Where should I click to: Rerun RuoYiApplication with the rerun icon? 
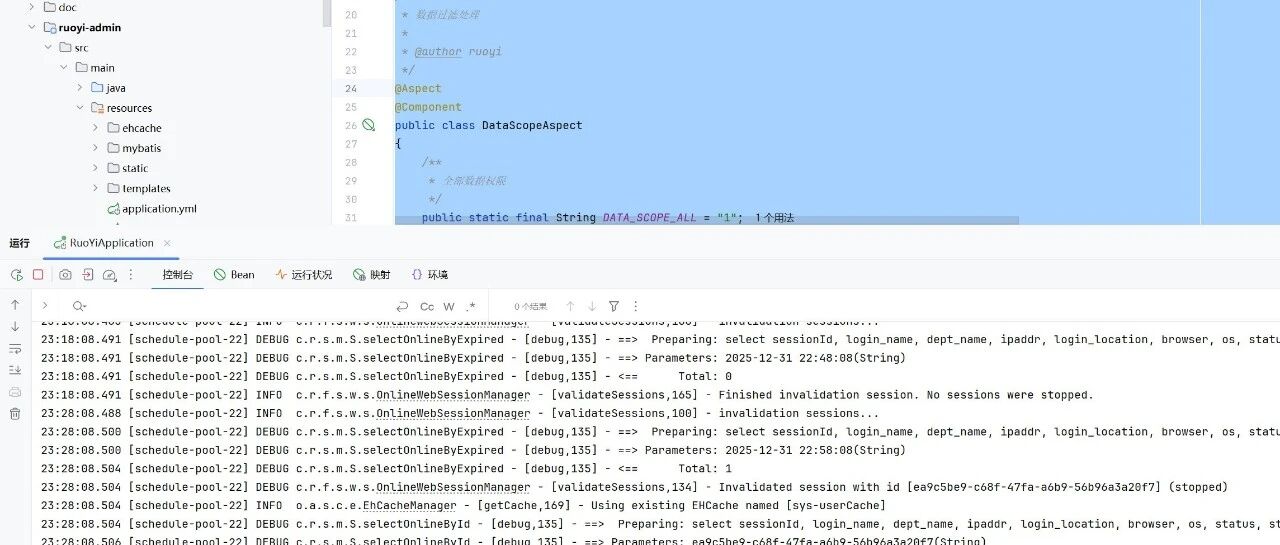(x=16, y=274)
